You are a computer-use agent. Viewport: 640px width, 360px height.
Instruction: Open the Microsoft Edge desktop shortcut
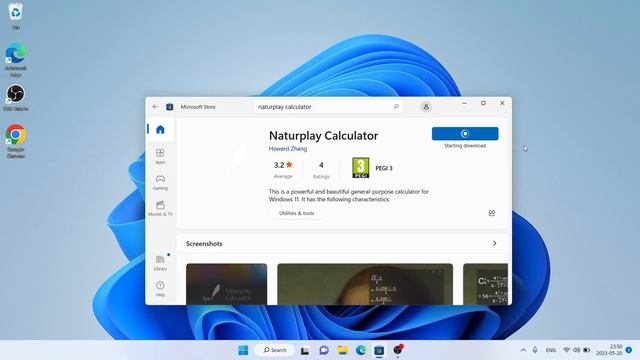[16, 60]
